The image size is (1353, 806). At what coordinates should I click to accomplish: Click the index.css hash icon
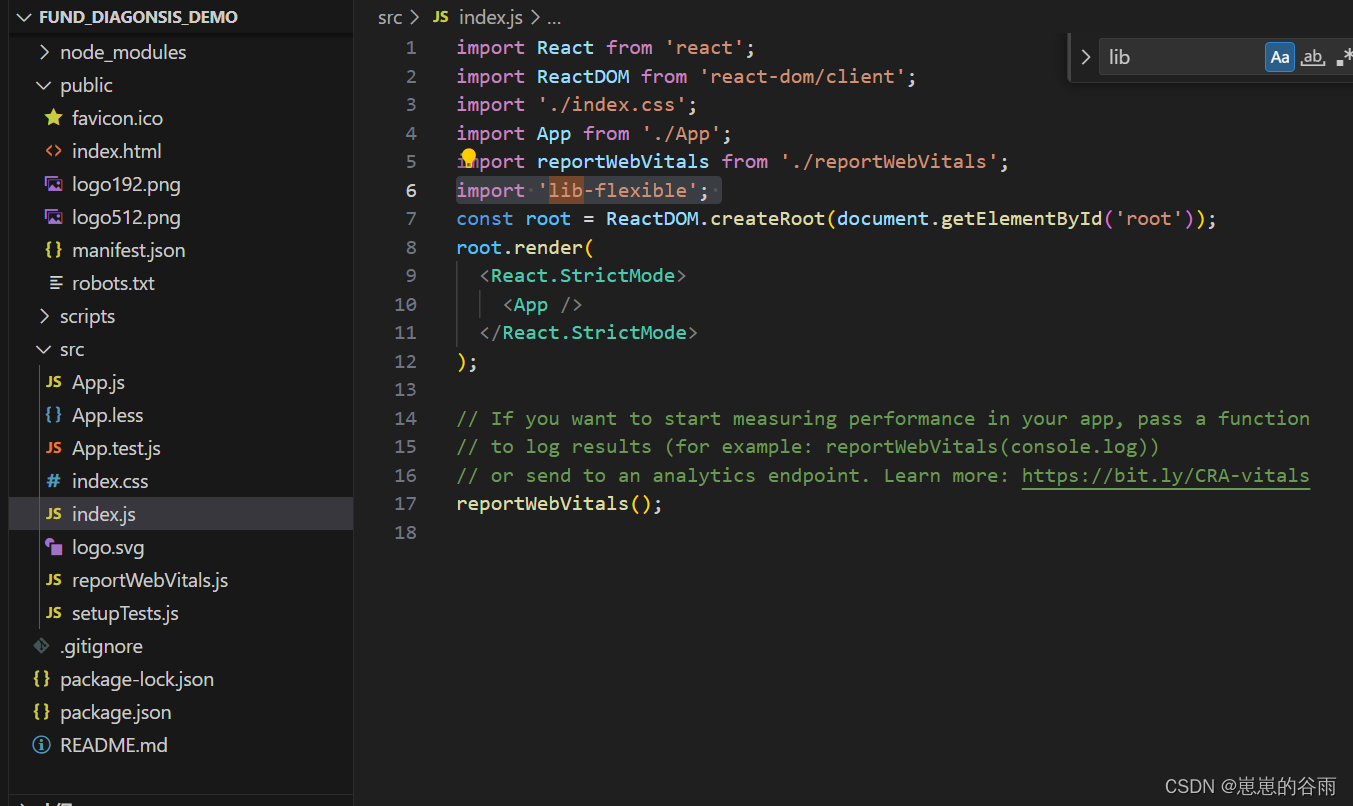click(x=53, y=481)
